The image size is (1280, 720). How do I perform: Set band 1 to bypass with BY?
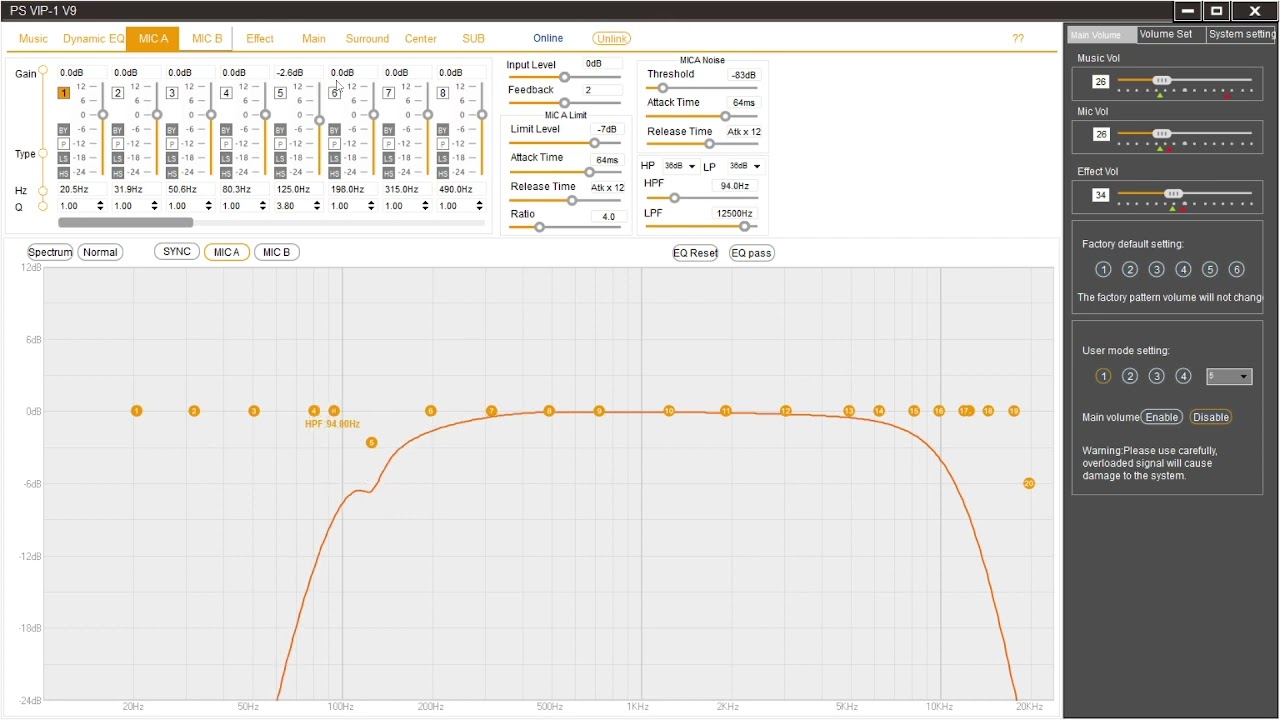[x=64, y=130]
